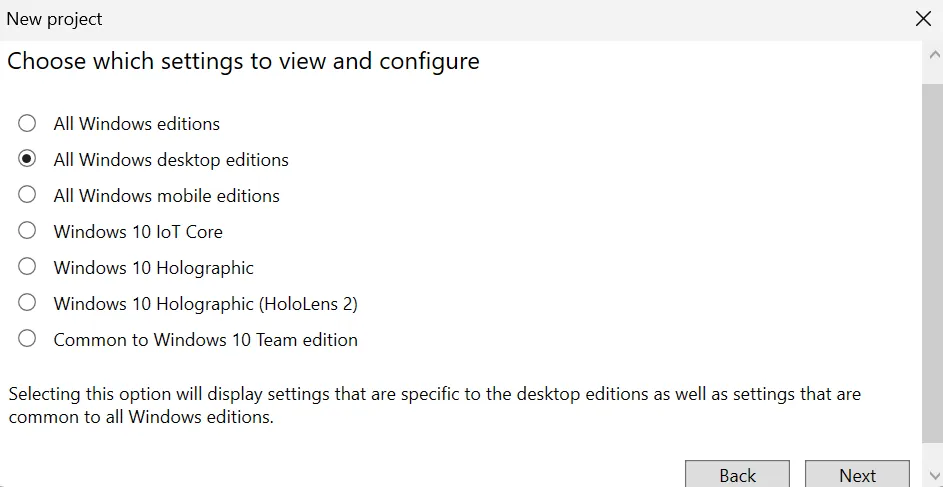Click the 'Common to Windows 10 Team edition' label
943x487 pixels.
point(206,340)
